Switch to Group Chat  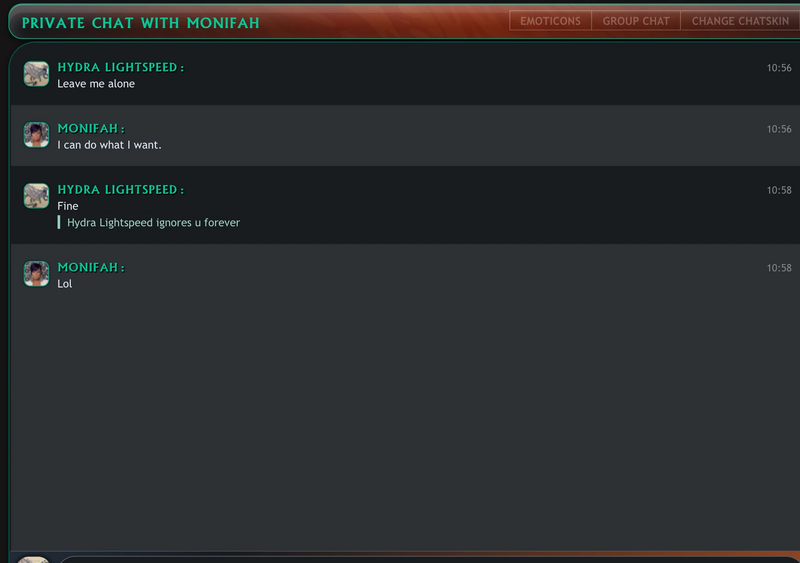point(636,21)
